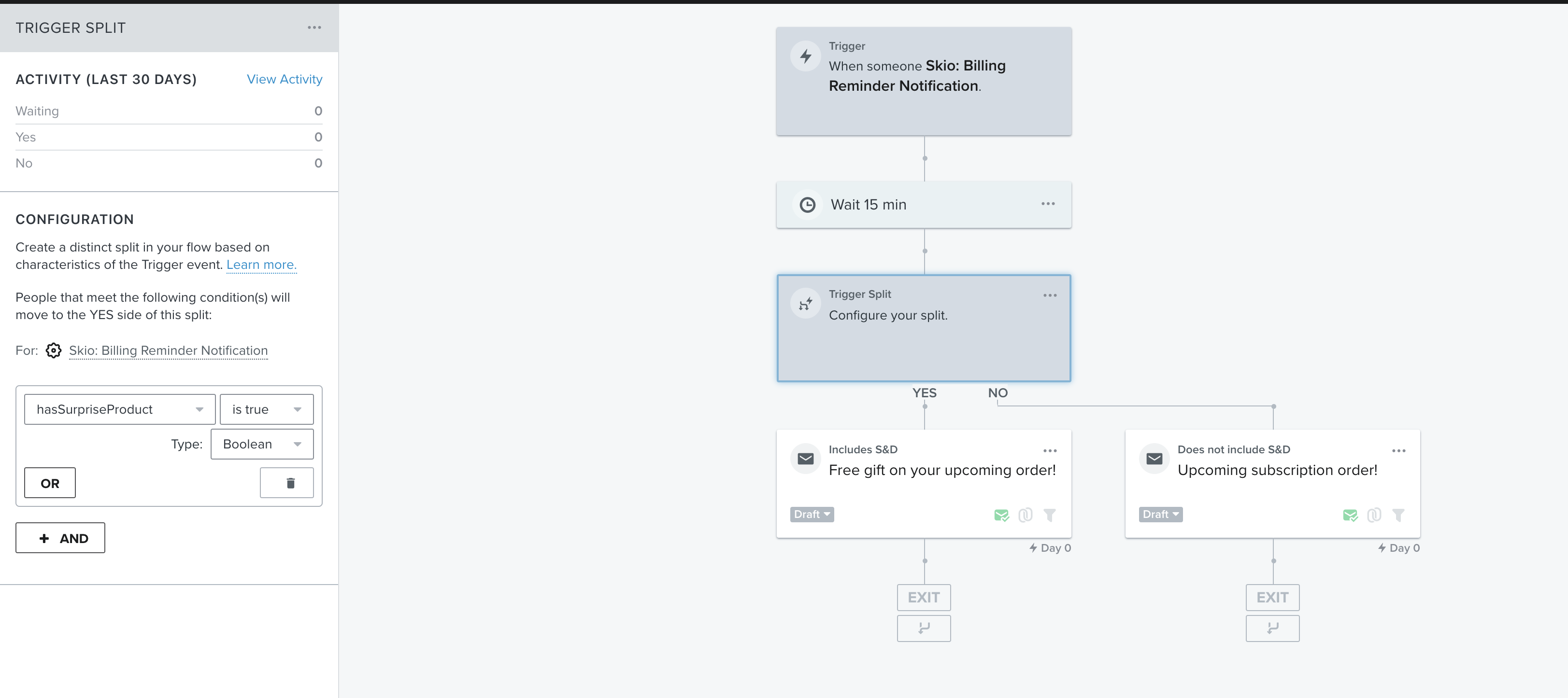Add an AND condition group
The height and width of the screenshot is (698, 1568).
(x=60, y=538)
